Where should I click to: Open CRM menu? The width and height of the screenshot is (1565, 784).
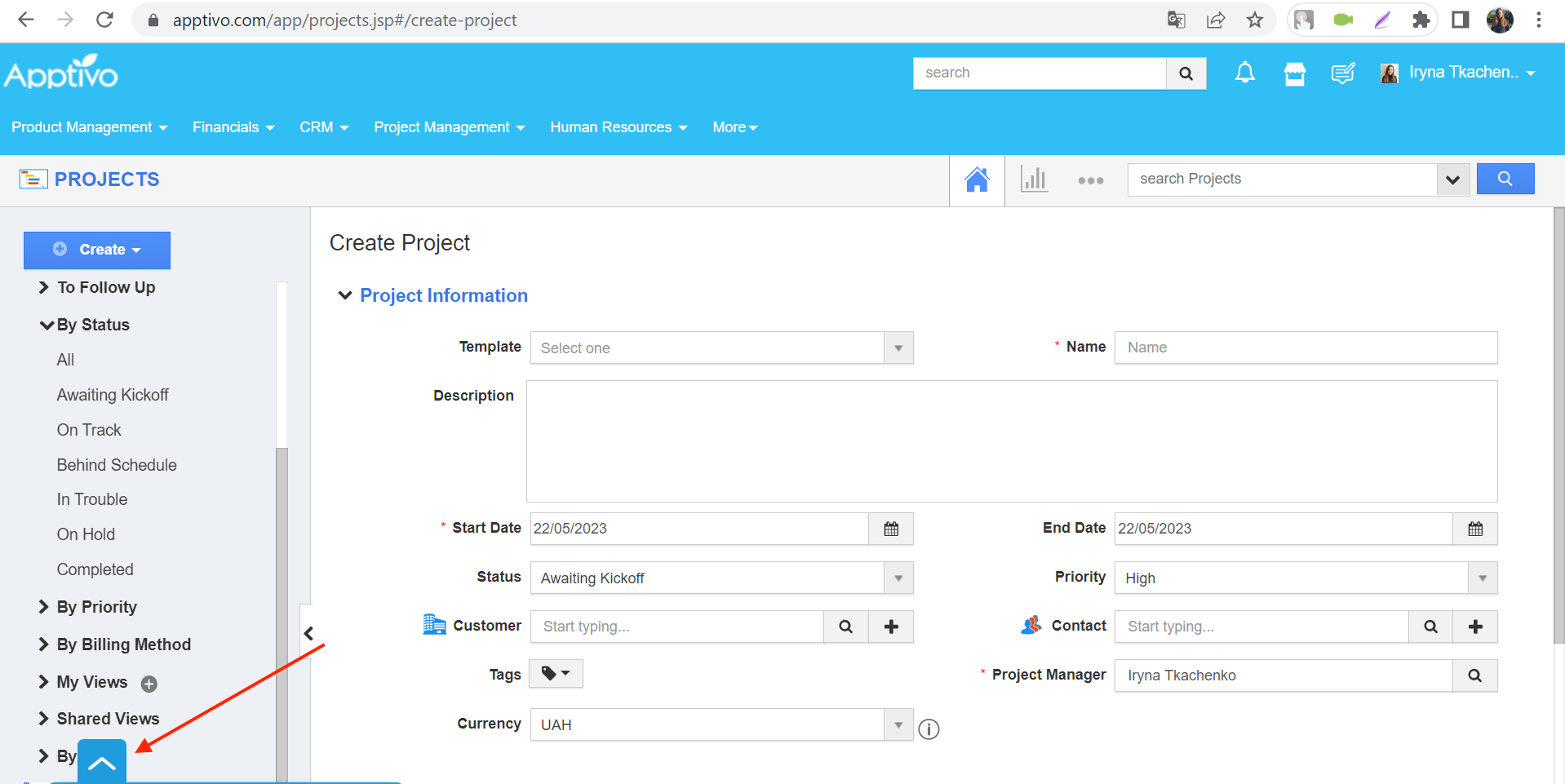pyautogui.click(x=324, y=127)
